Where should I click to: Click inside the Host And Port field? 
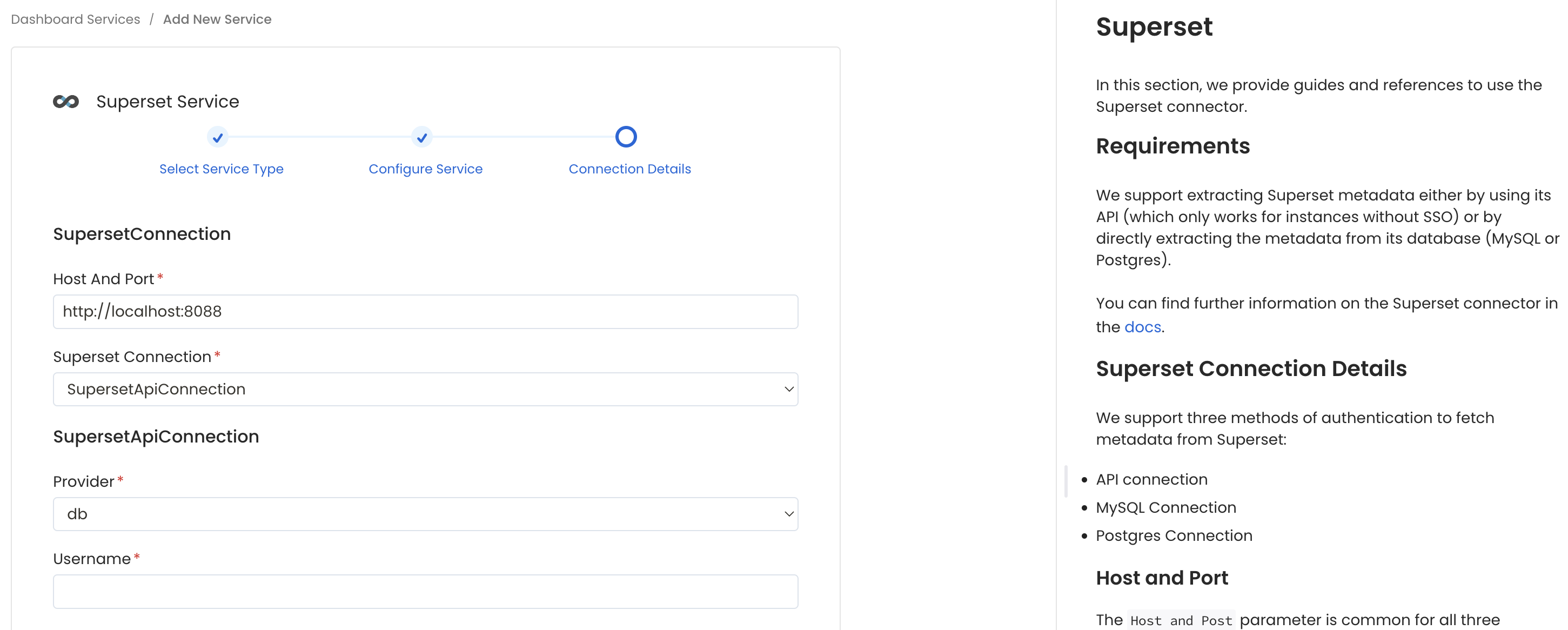[x=425, y=311]
